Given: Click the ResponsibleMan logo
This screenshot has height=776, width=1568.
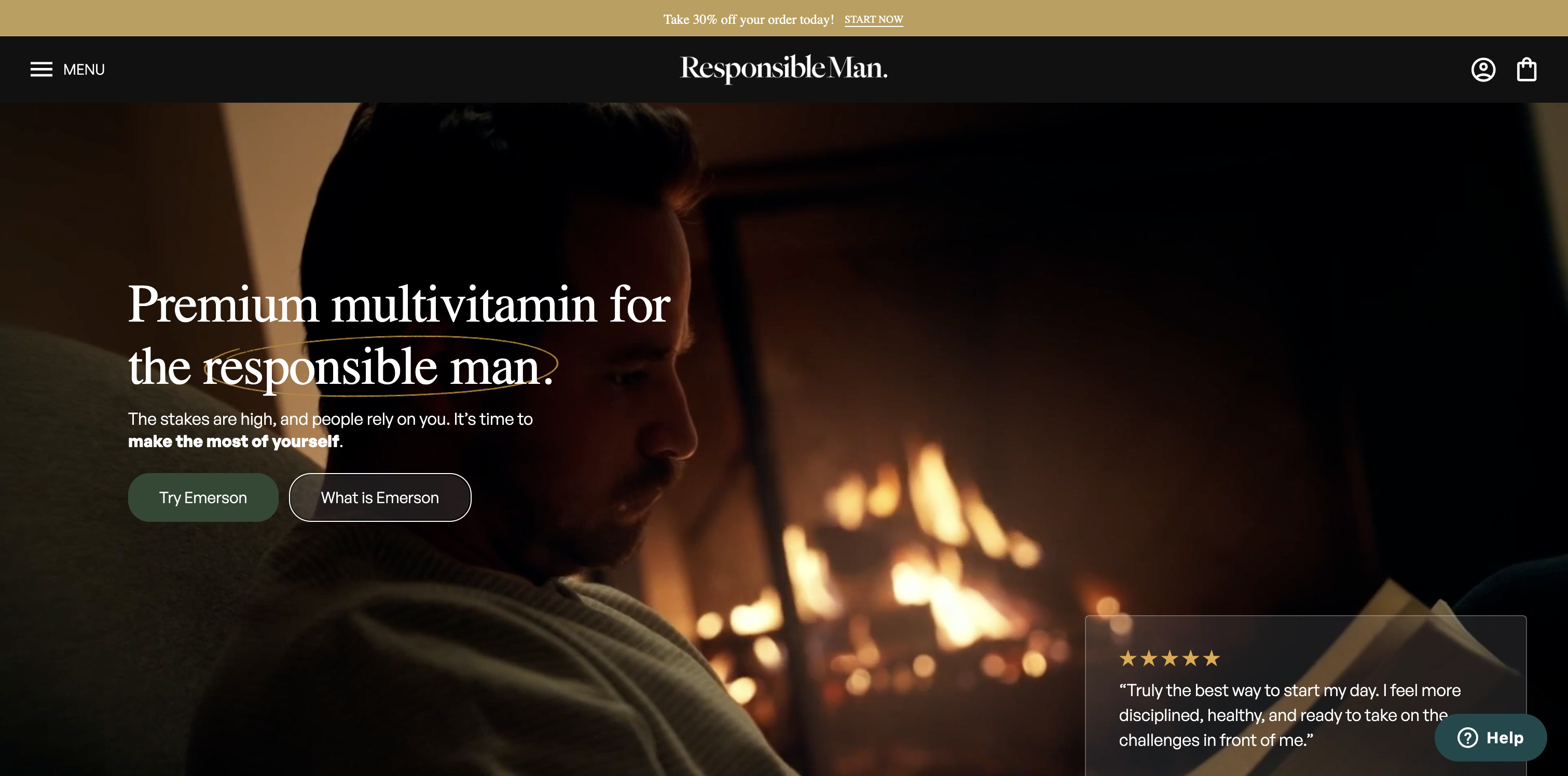Looking at the screenshot, I should [783, 68].
